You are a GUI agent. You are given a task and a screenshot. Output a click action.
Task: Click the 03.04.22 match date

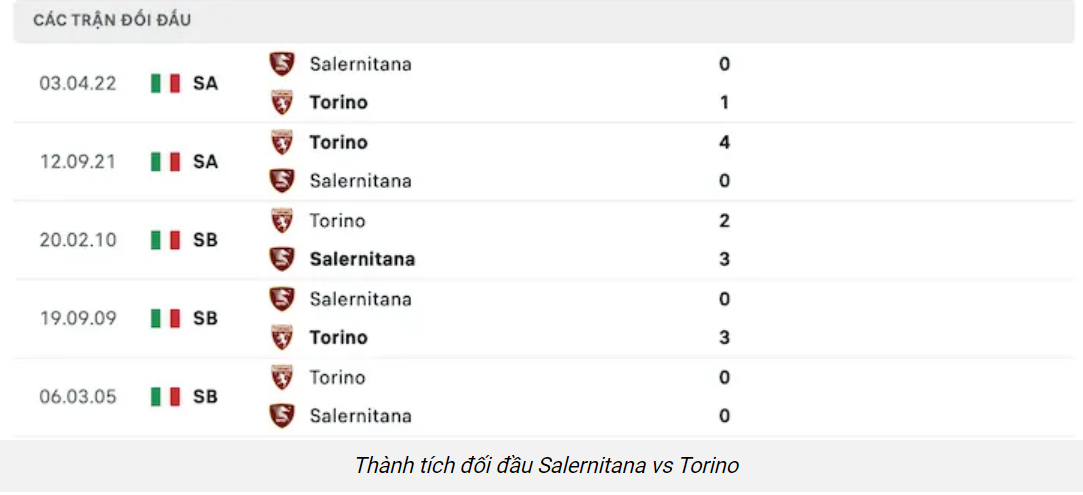pos(78,83)
